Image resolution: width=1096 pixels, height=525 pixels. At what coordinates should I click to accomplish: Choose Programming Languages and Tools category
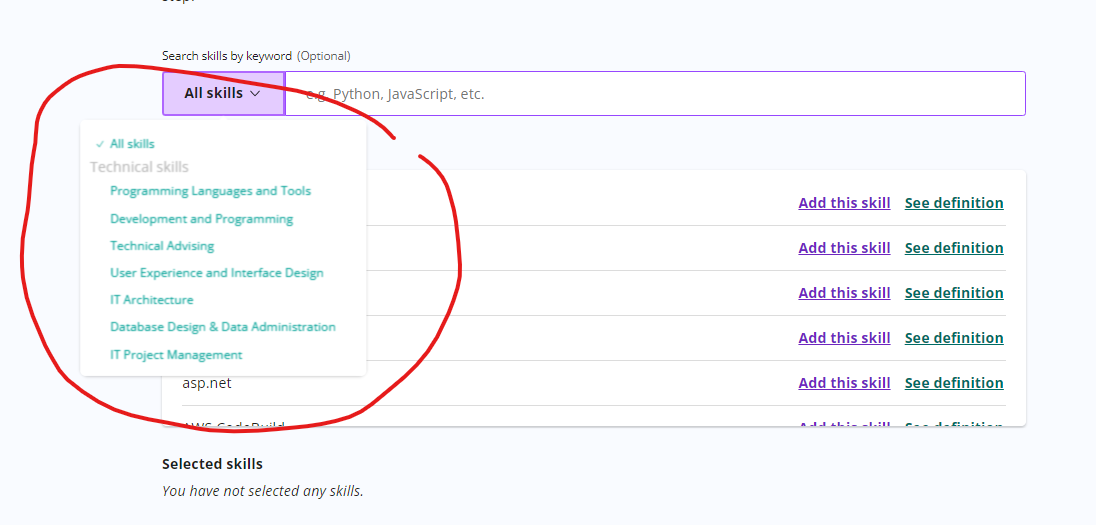point(210,191)
